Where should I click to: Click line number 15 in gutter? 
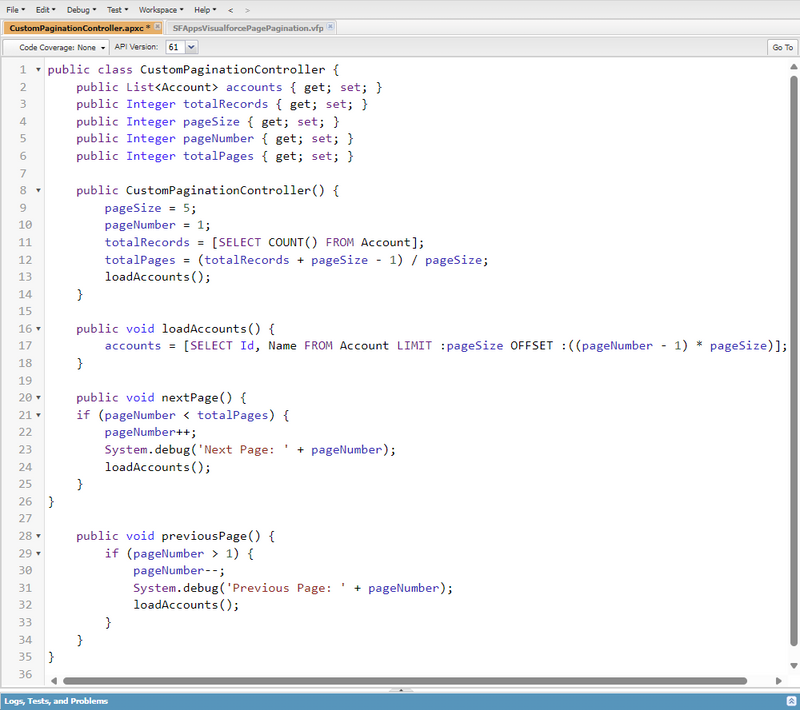coord(26,311)
